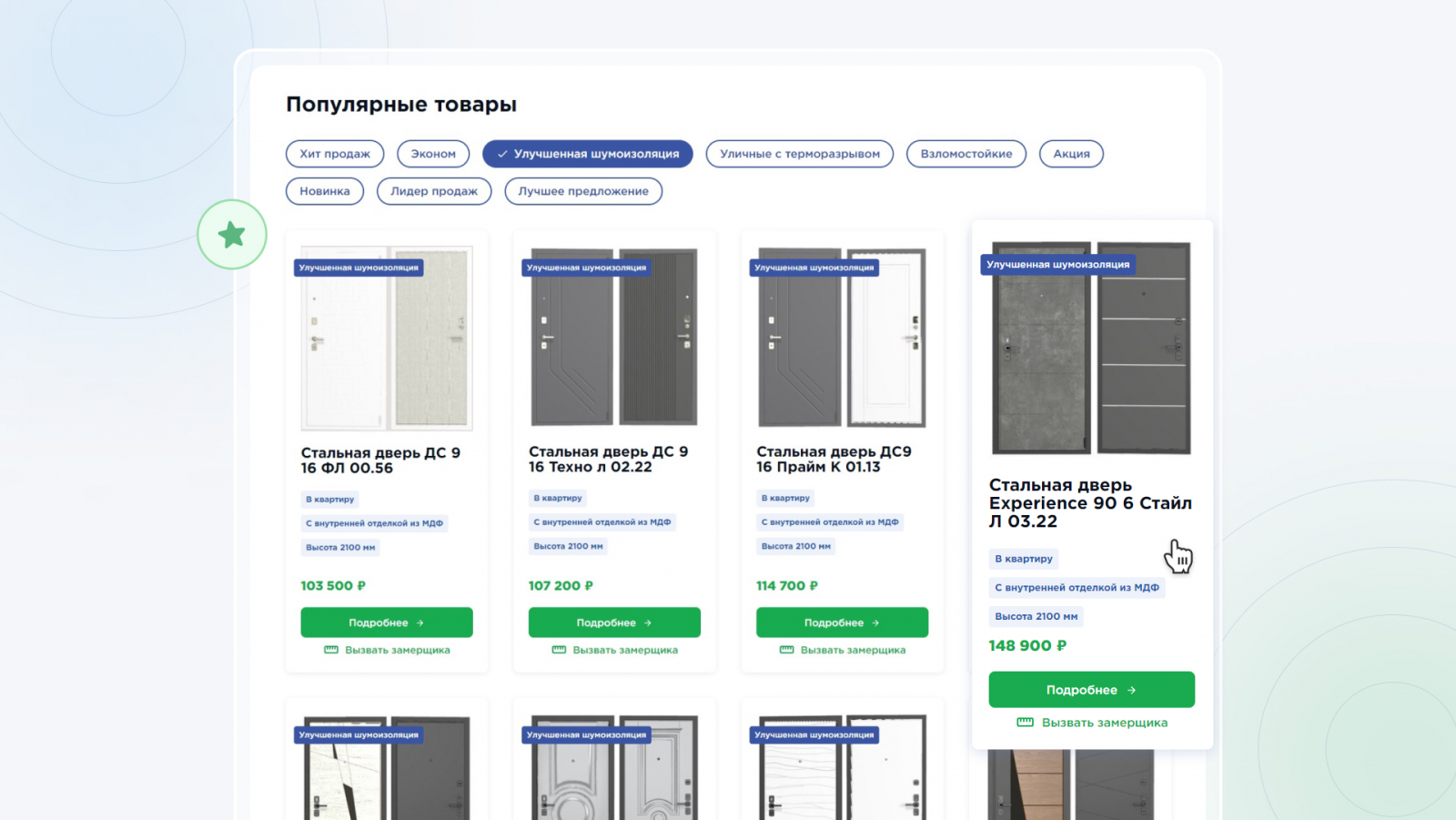This screenshot has width=1456, height=820.
Task: Click ruler icon under Experience 90 6 Стайл
Action: 1025,723
